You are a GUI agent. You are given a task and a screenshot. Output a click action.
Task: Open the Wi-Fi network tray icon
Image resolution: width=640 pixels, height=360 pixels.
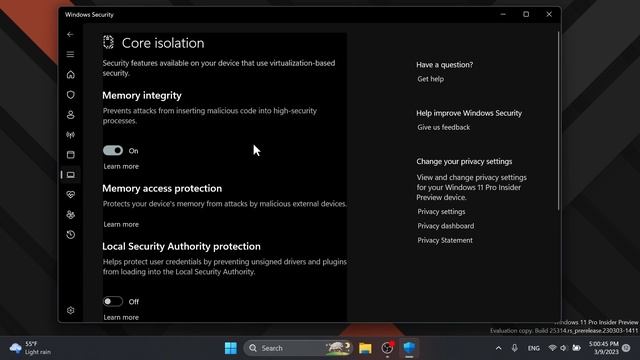coord(552,348)
